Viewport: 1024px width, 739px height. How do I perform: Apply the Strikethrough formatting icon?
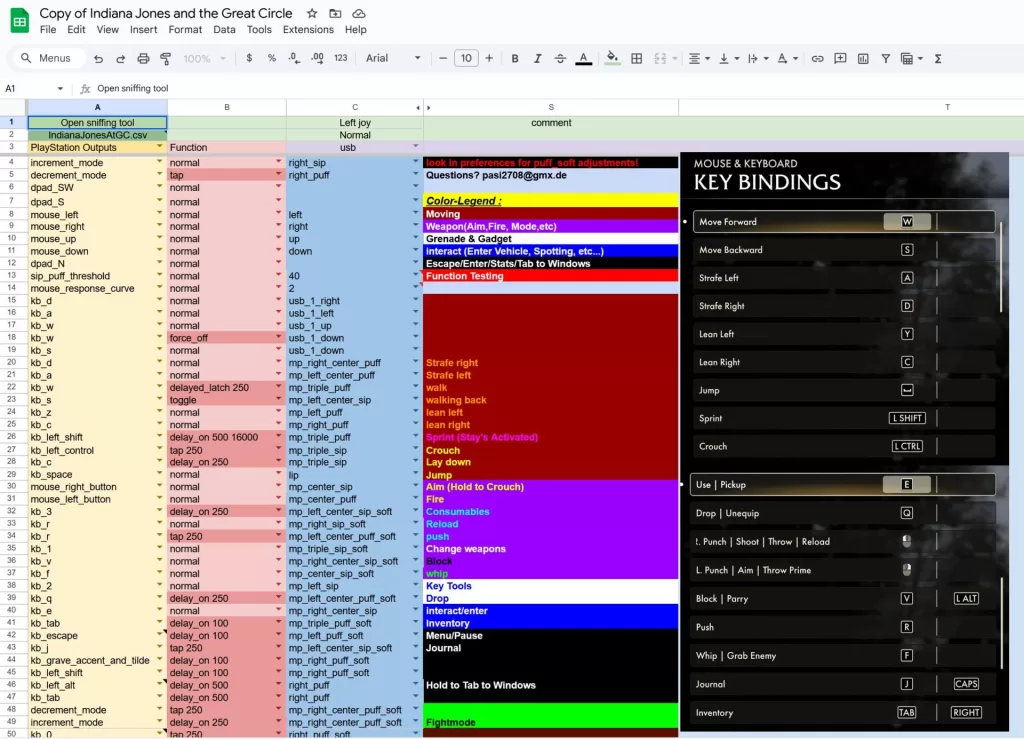558,58
